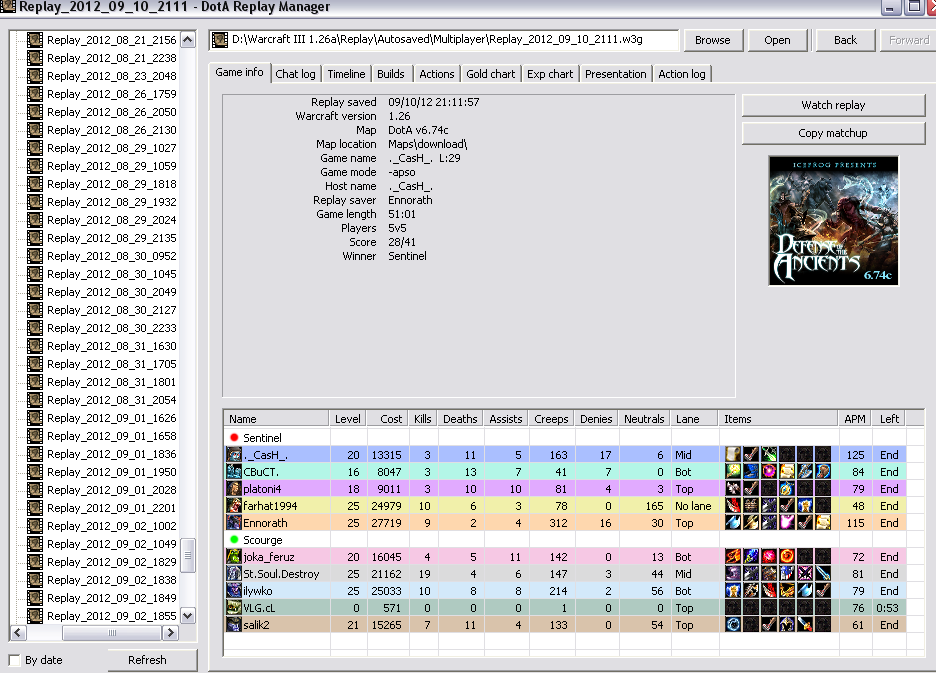Click the Browse button
The width and height of the screenshot is (936, 673).
(713, 40)
